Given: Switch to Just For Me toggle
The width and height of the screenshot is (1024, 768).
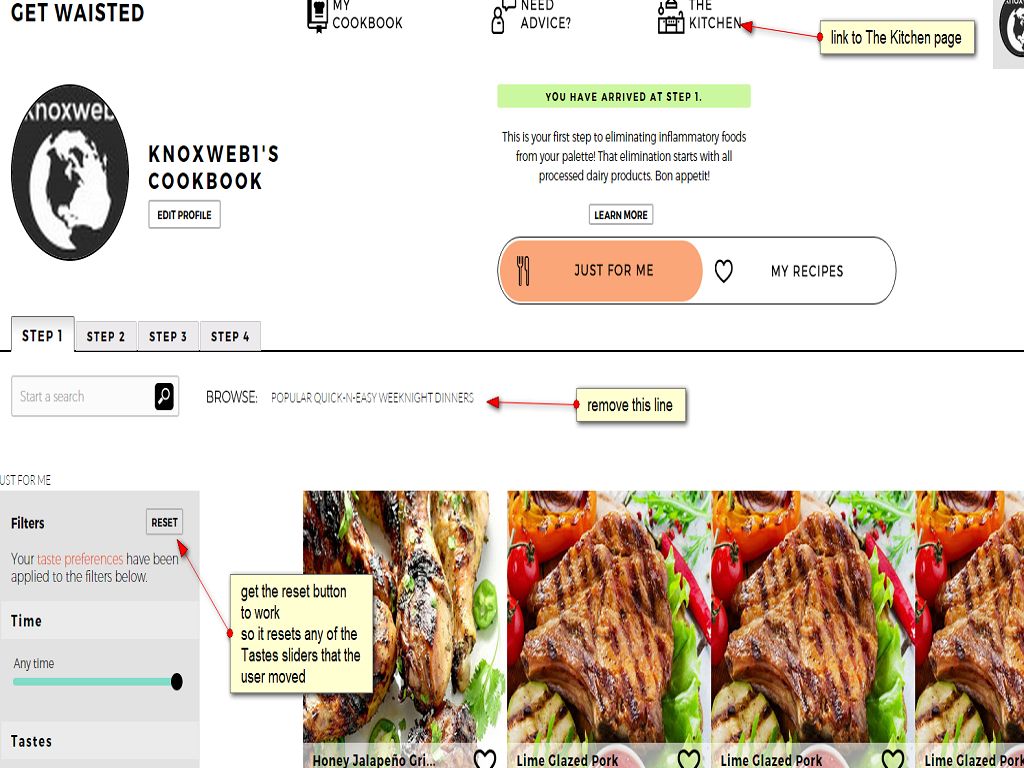Looking at the screenshot, I should [x=601, y=270].
